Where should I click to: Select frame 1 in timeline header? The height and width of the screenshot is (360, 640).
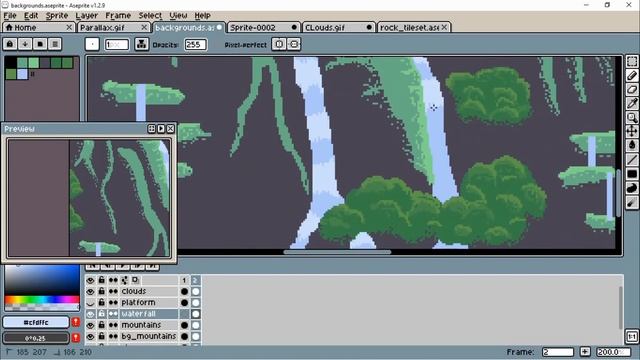coord(184,280)
